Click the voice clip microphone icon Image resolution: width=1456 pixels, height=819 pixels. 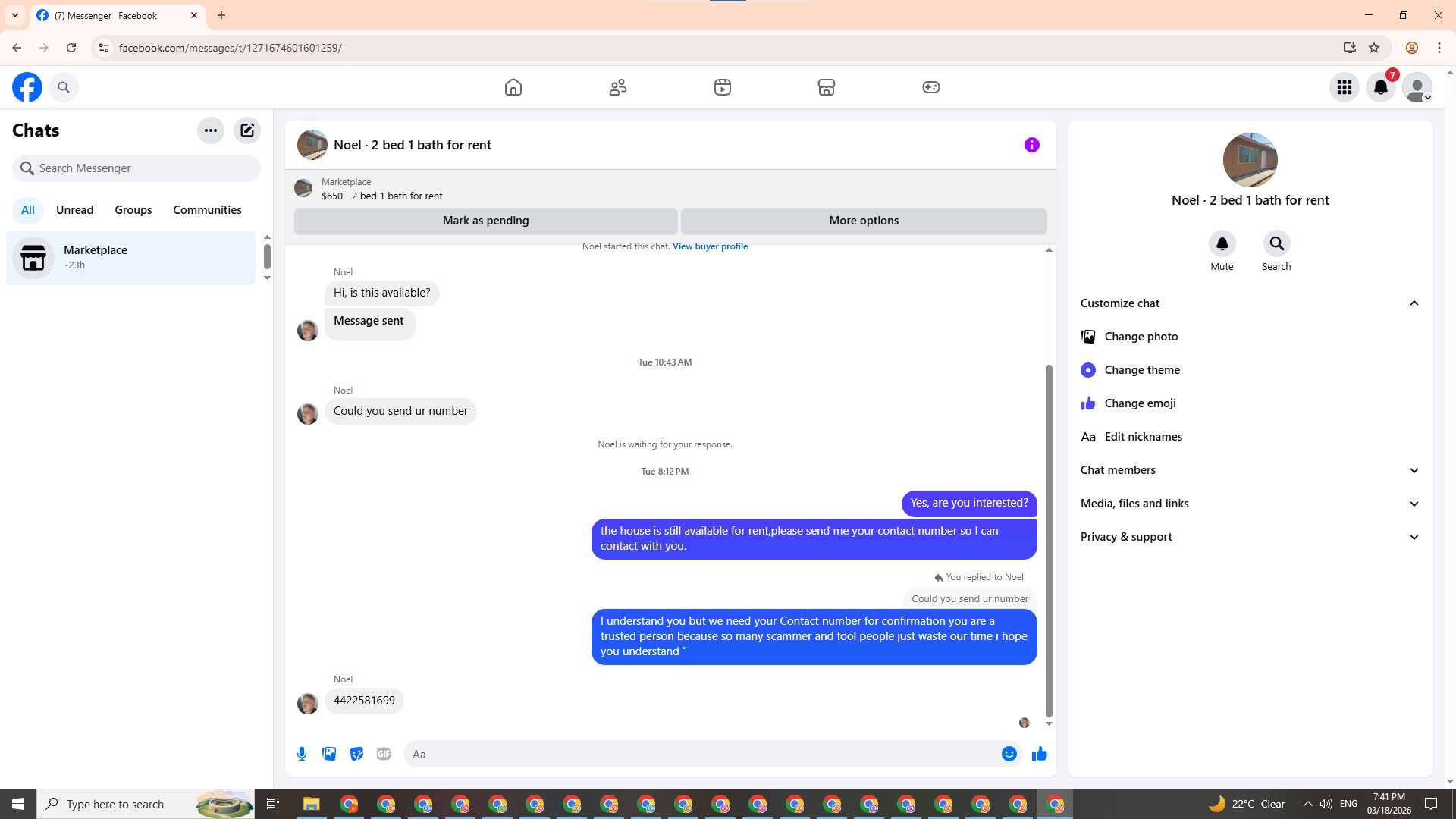click(302, 754)
